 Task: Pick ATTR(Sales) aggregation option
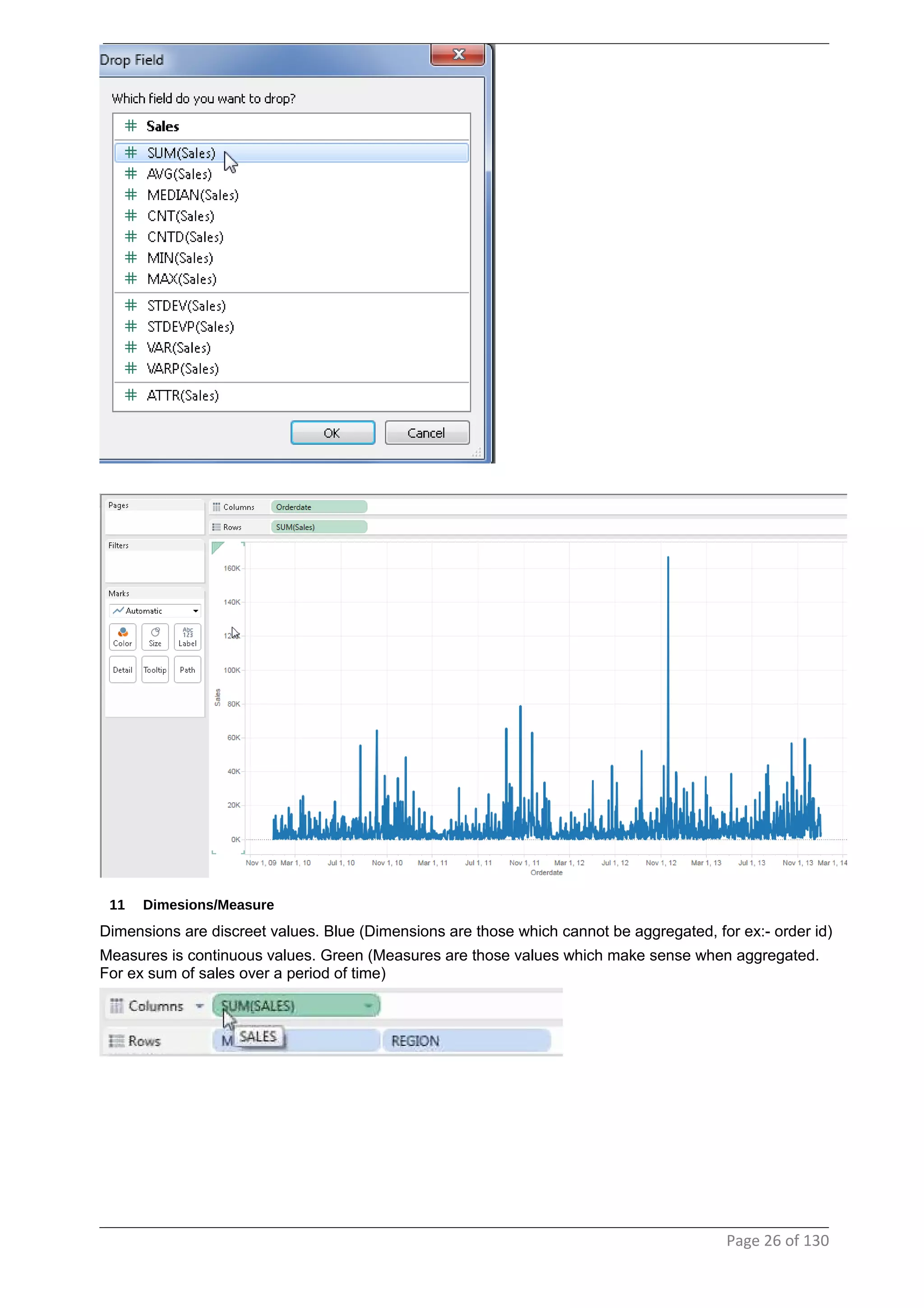(182, 395)
